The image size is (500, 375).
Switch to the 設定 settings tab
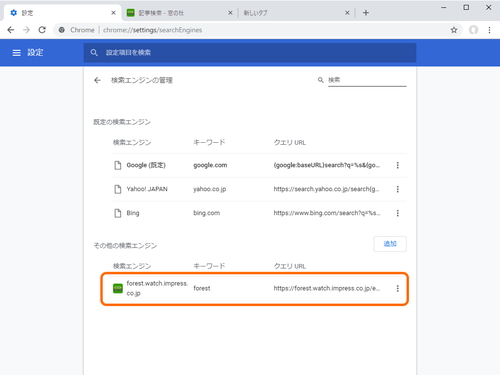pos(62,13)
